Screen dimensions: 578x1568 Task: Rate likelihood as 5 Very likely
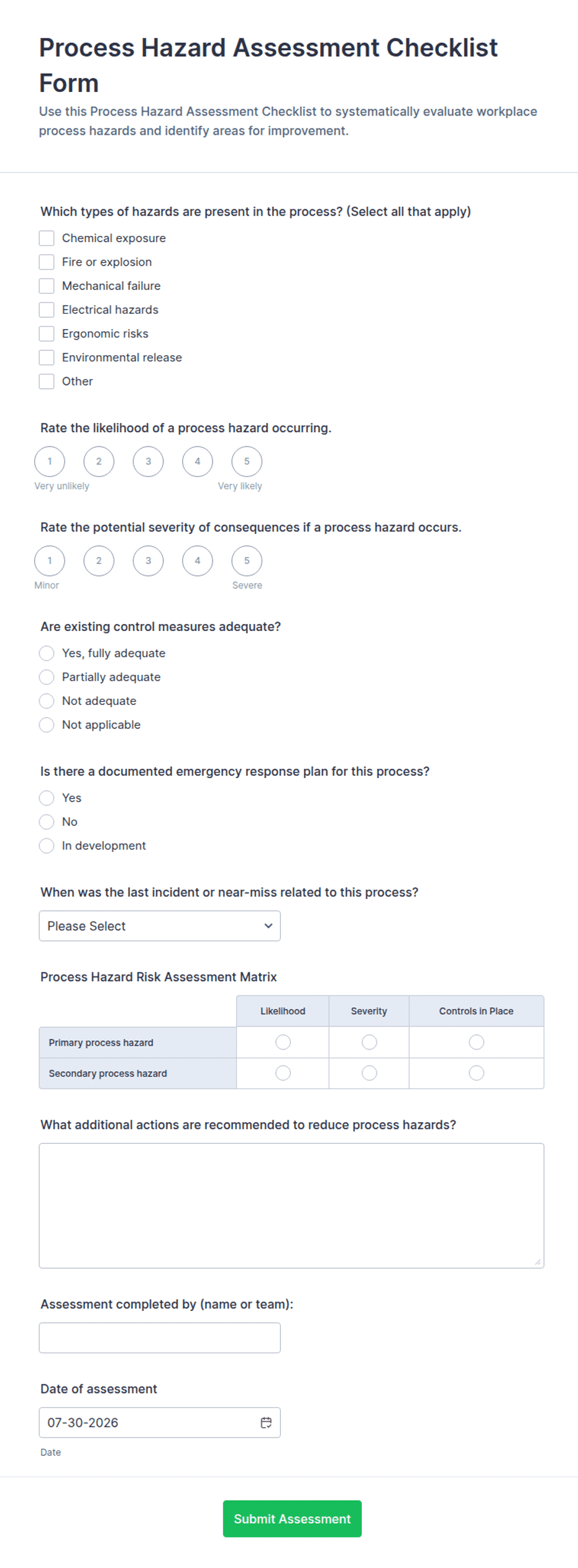tap(247, 461)
